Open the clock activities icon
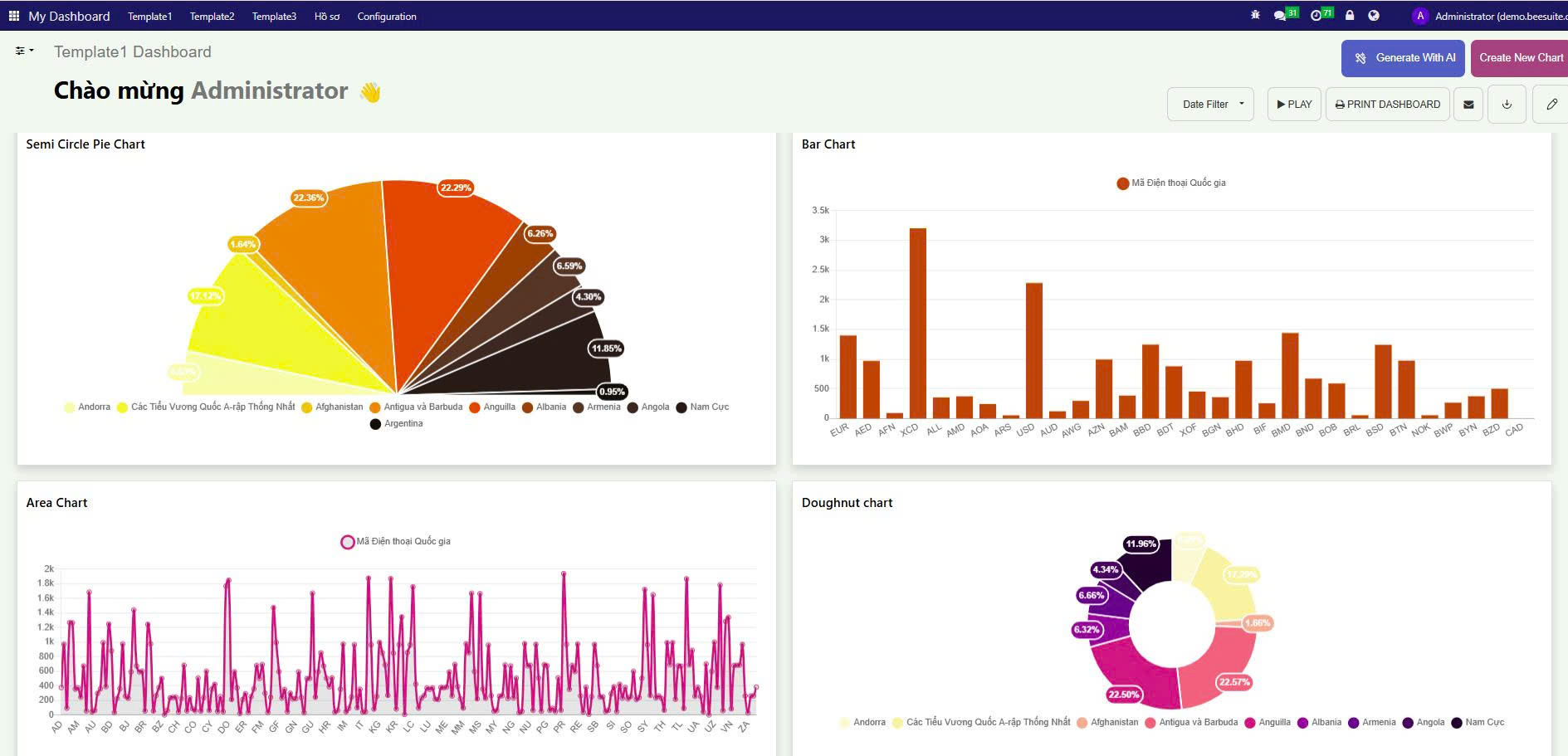1568x756 pixels. 1316,16
